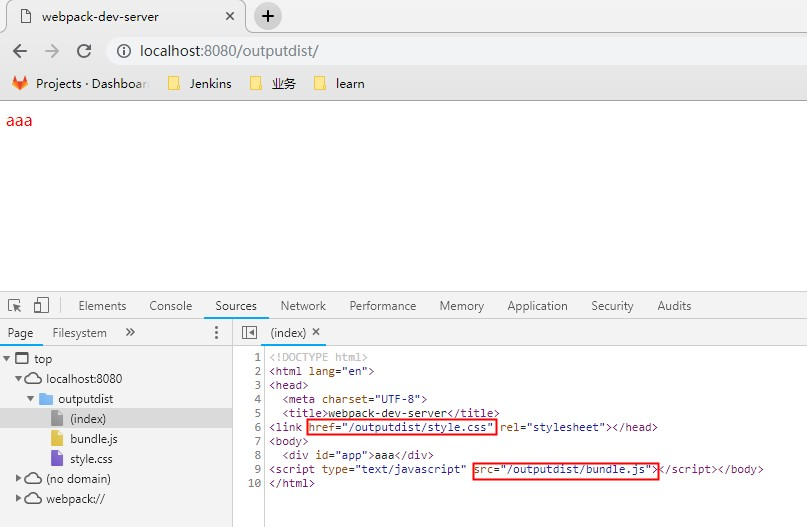Click the top frame window icon
807x527 pixels.
click(22, 358)
